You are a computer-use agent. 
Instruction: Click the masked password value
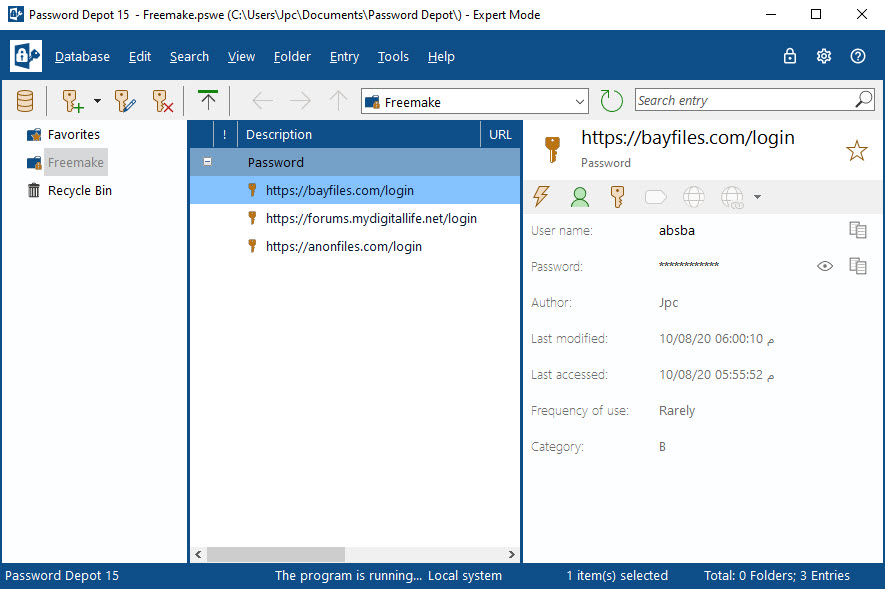[x=689, y=265]
